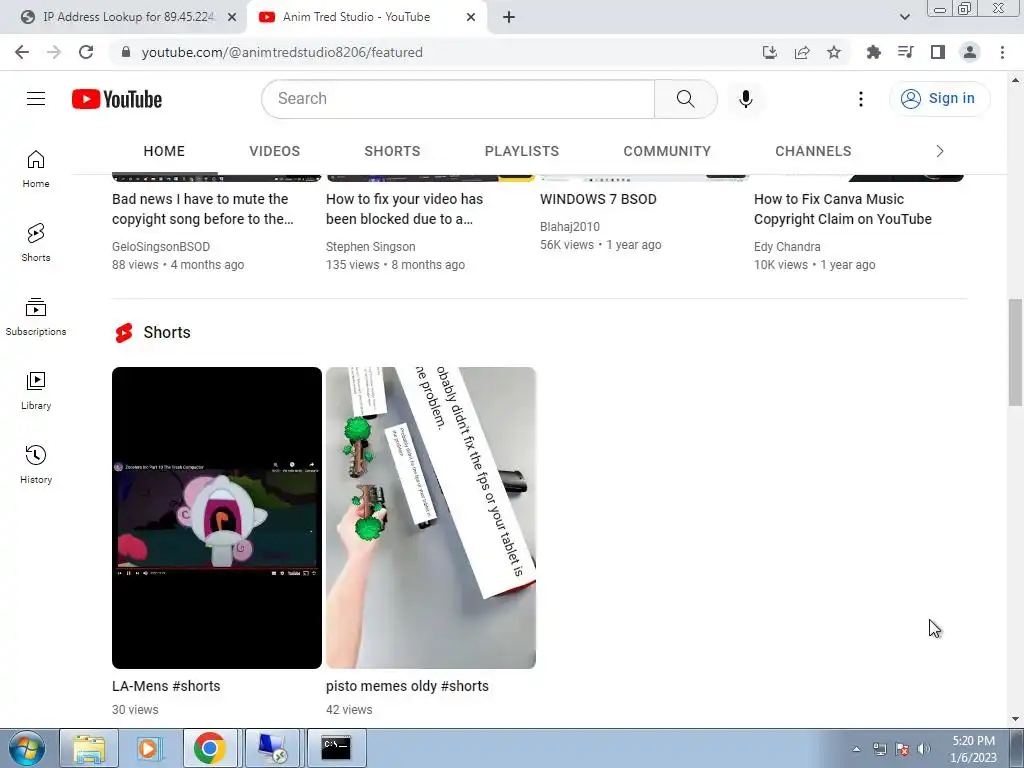Click the address bar URL
This screenshot has width=1024, height=768.
(x=282, y=52)
